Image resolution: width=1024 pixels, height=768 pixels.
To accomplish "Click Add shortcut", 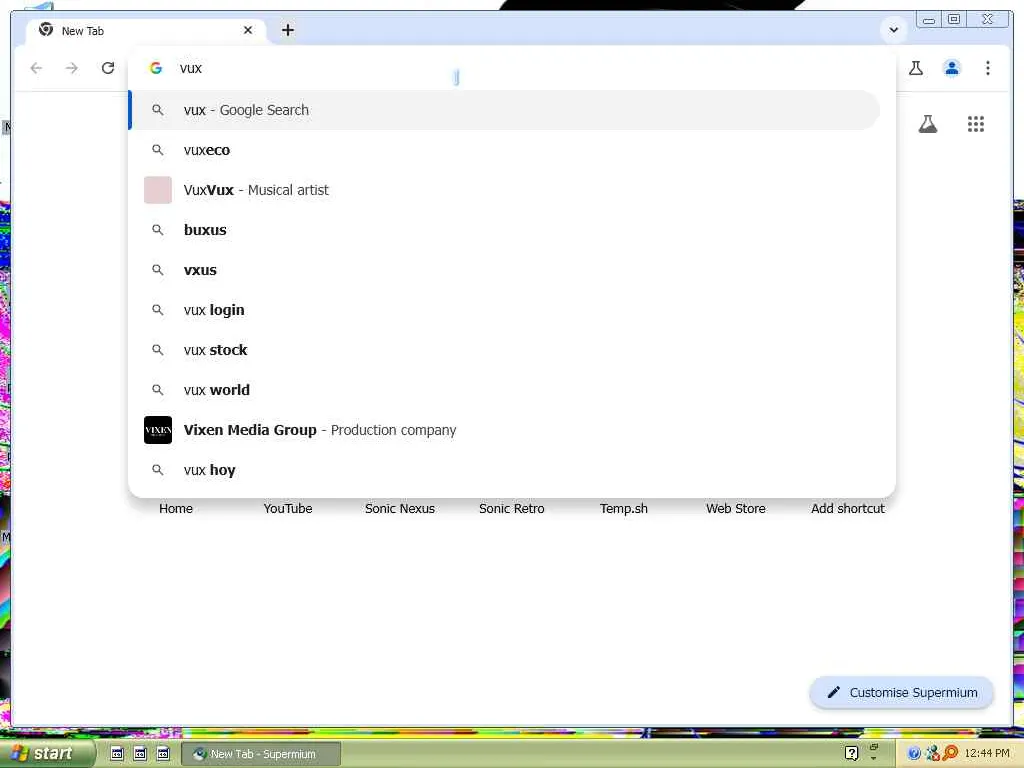I will tap(848, 508).
